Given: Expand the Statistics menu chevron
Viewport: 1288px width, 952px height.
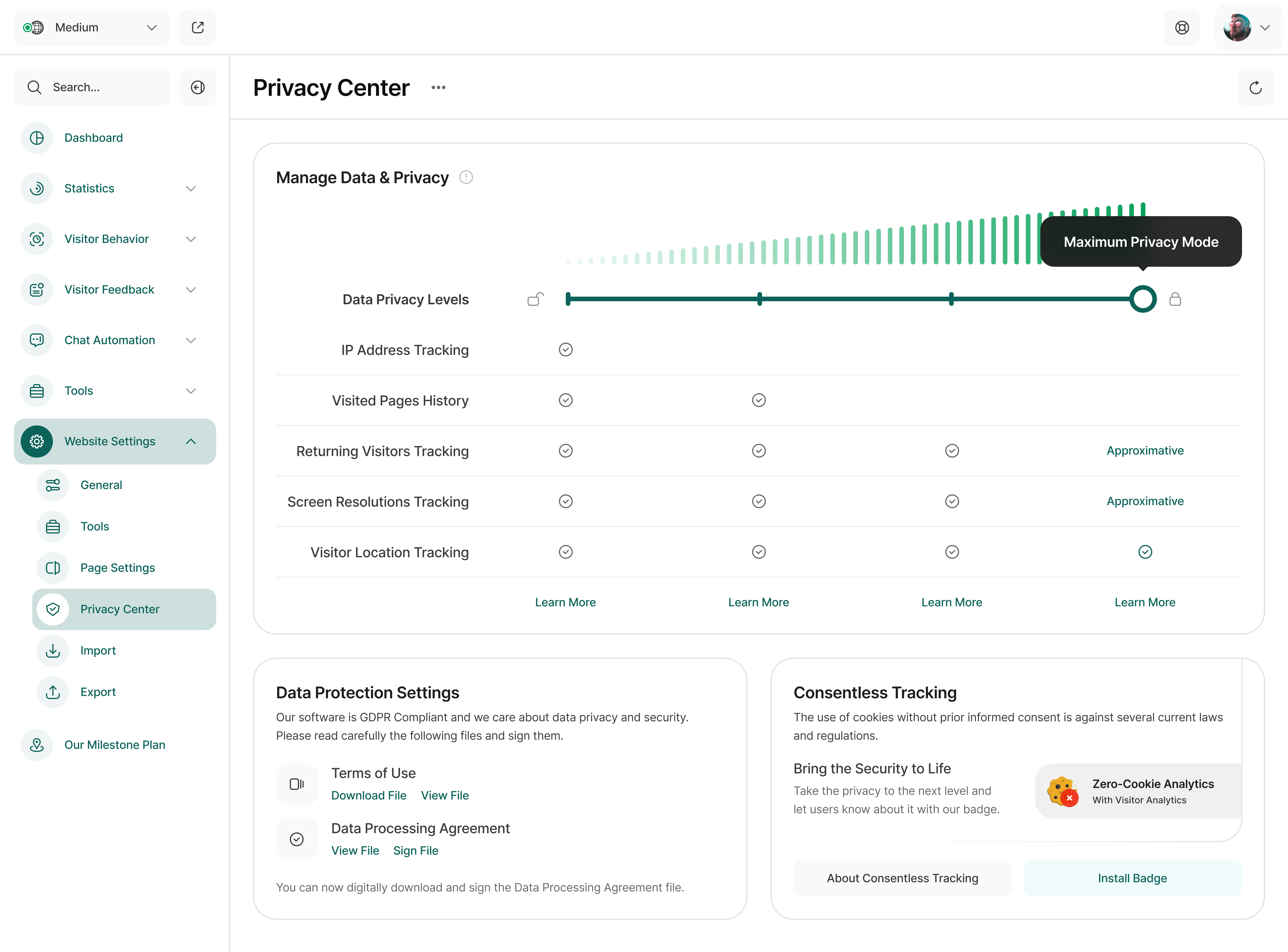Looking at the screenshot, I should pyautogui.click(x=191, y=188).
